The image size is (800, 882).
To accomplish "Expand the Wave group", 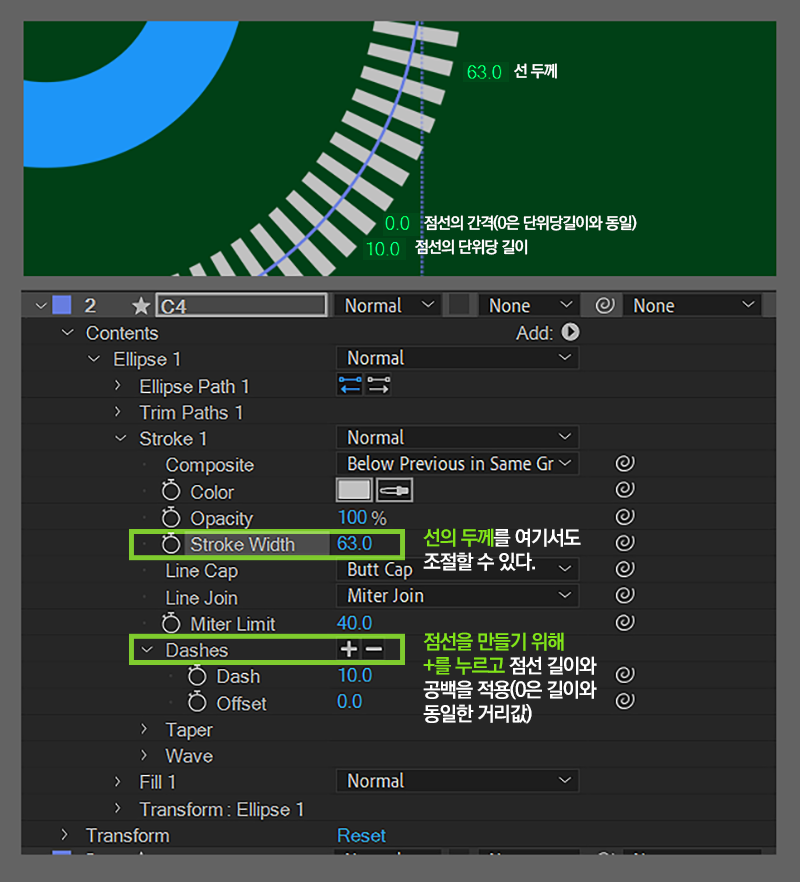I will click(144, 755).
